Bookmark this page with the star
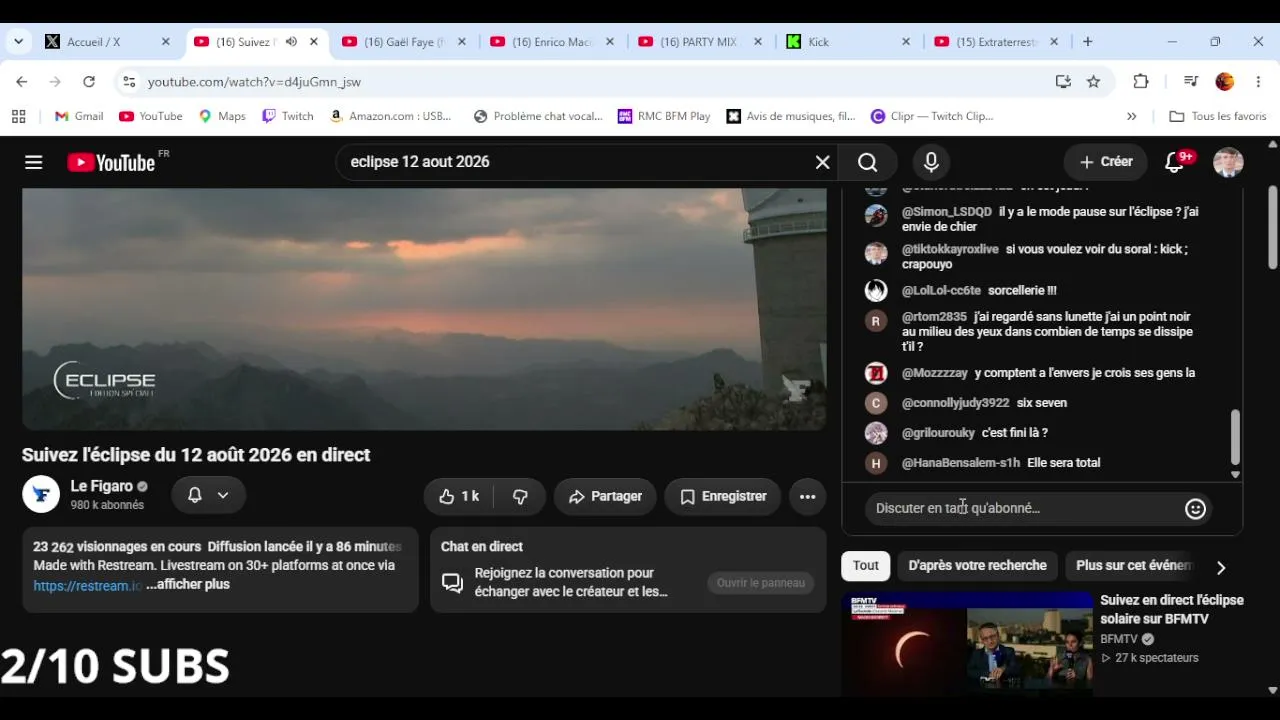This screenshot has width=1280, height=720. click(1094, 82)
